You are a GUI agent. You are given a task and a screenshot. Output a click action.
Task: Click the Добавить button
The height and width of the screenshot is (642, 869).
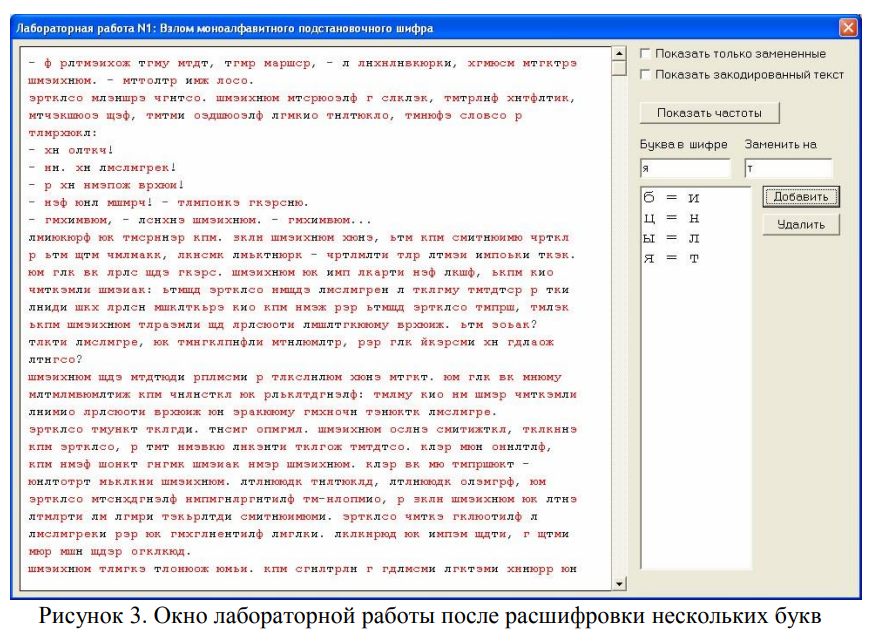pos(801,197)
